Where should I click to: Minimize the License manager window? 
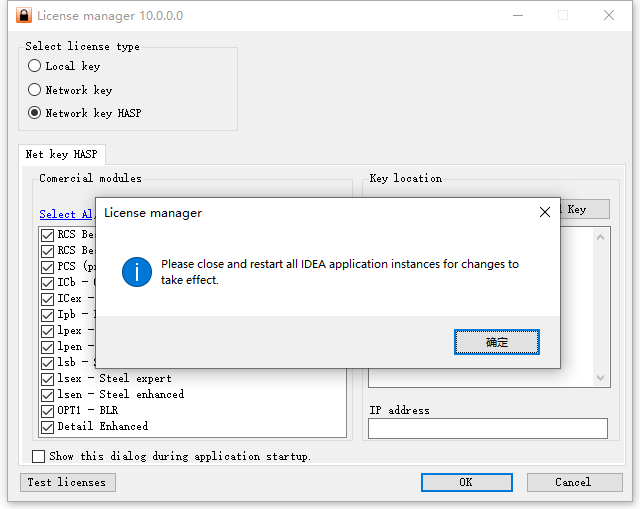coord(518,16)
